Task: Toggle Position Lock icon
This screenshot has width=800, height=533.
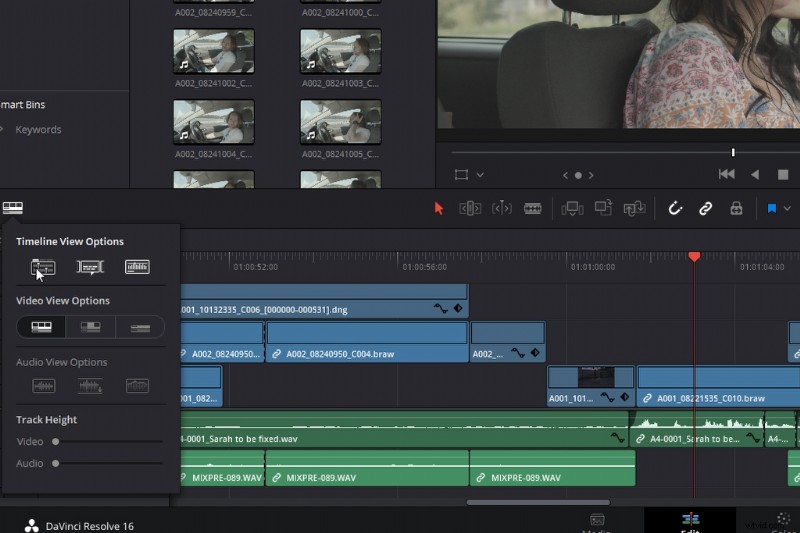Action: coord(736,208)
